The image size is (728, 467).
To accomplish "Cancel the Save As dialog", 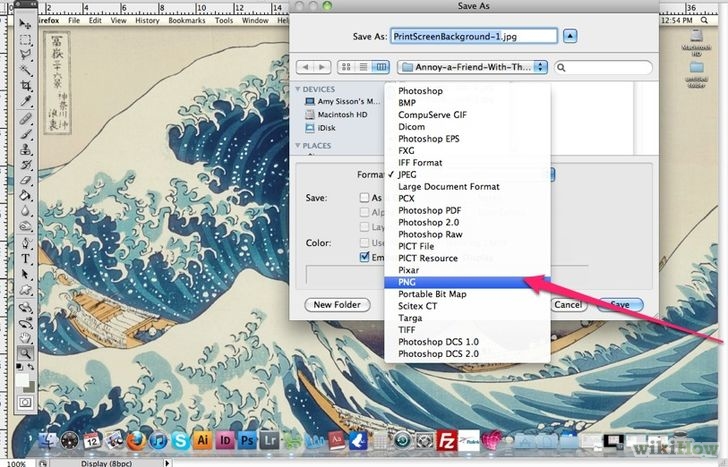I will click(x=568, y=305).
